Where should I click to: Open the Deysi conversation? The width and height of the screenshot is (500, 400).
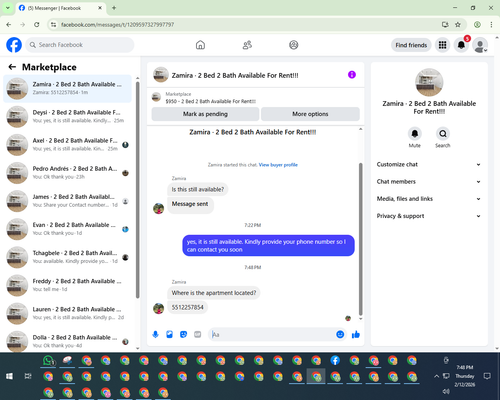click(x=67, y=117)
